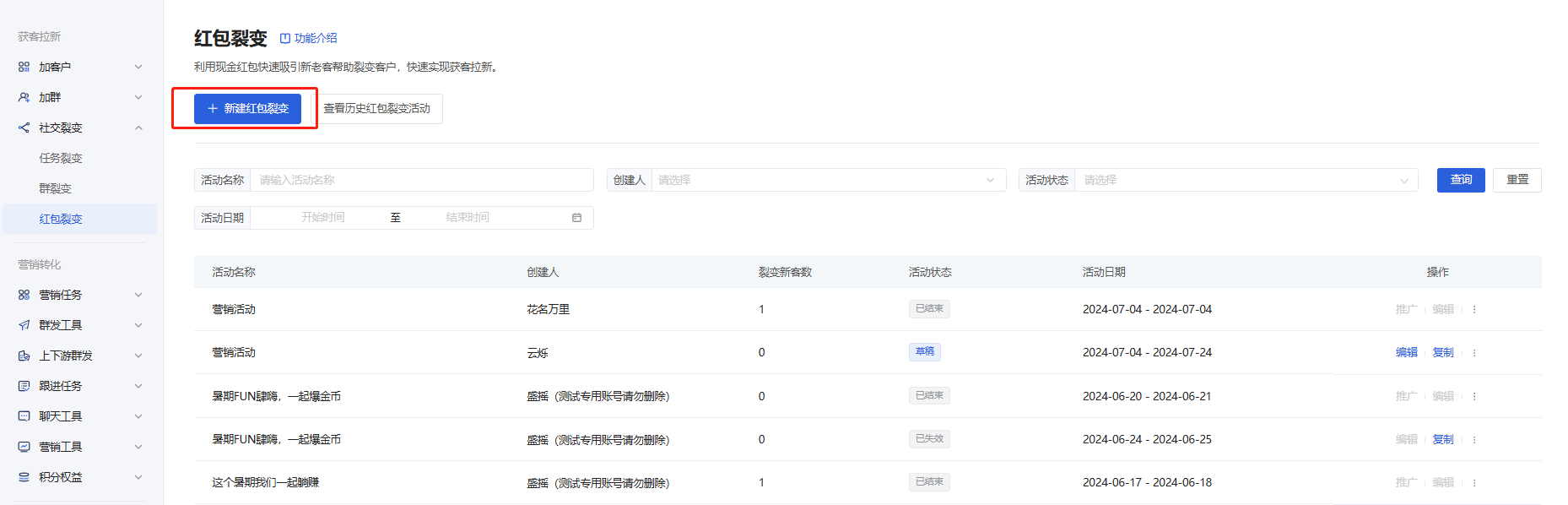This screenshot has width=1568, height=505.
Task: Click the calendar icon in 活动日期 field
Action: (577, 218)
